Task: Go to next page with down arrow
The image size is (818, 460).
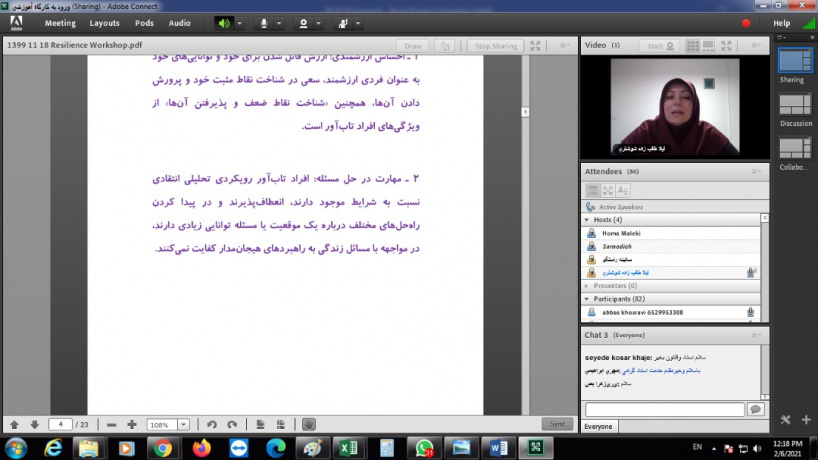Action: [x=34, y=425]
